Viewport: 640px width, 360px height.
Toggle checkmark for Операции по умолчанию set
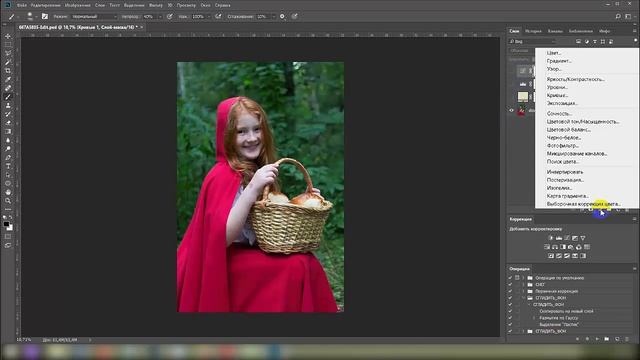(510, 278)
